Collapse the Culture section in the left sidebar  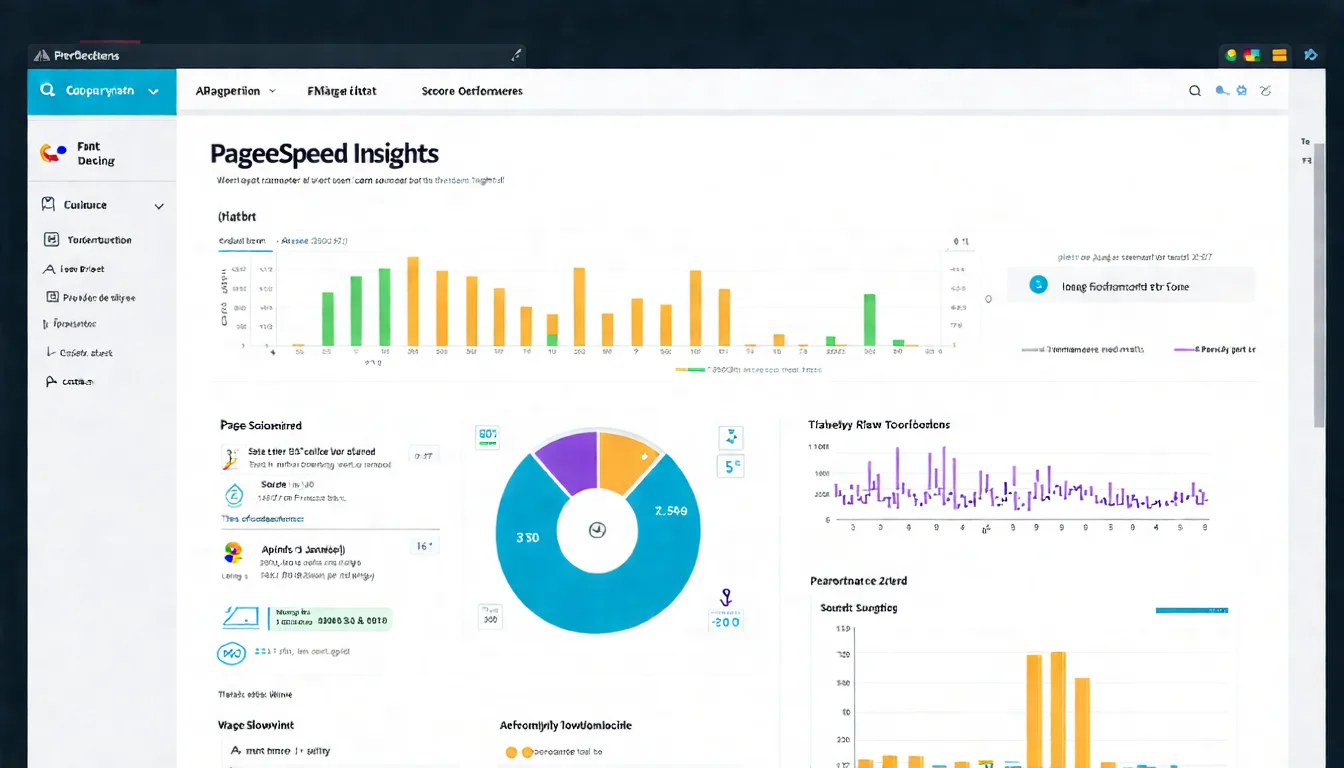(x=158, y=205)
